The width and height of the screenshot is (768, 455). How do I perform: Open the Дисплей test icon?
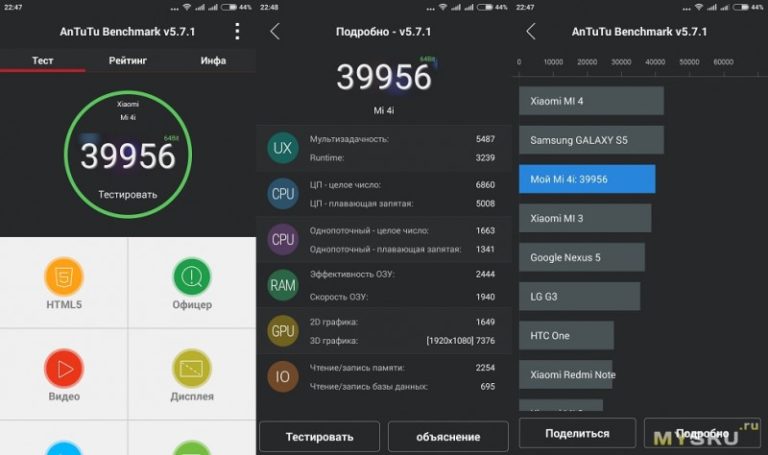click(192, 368)
